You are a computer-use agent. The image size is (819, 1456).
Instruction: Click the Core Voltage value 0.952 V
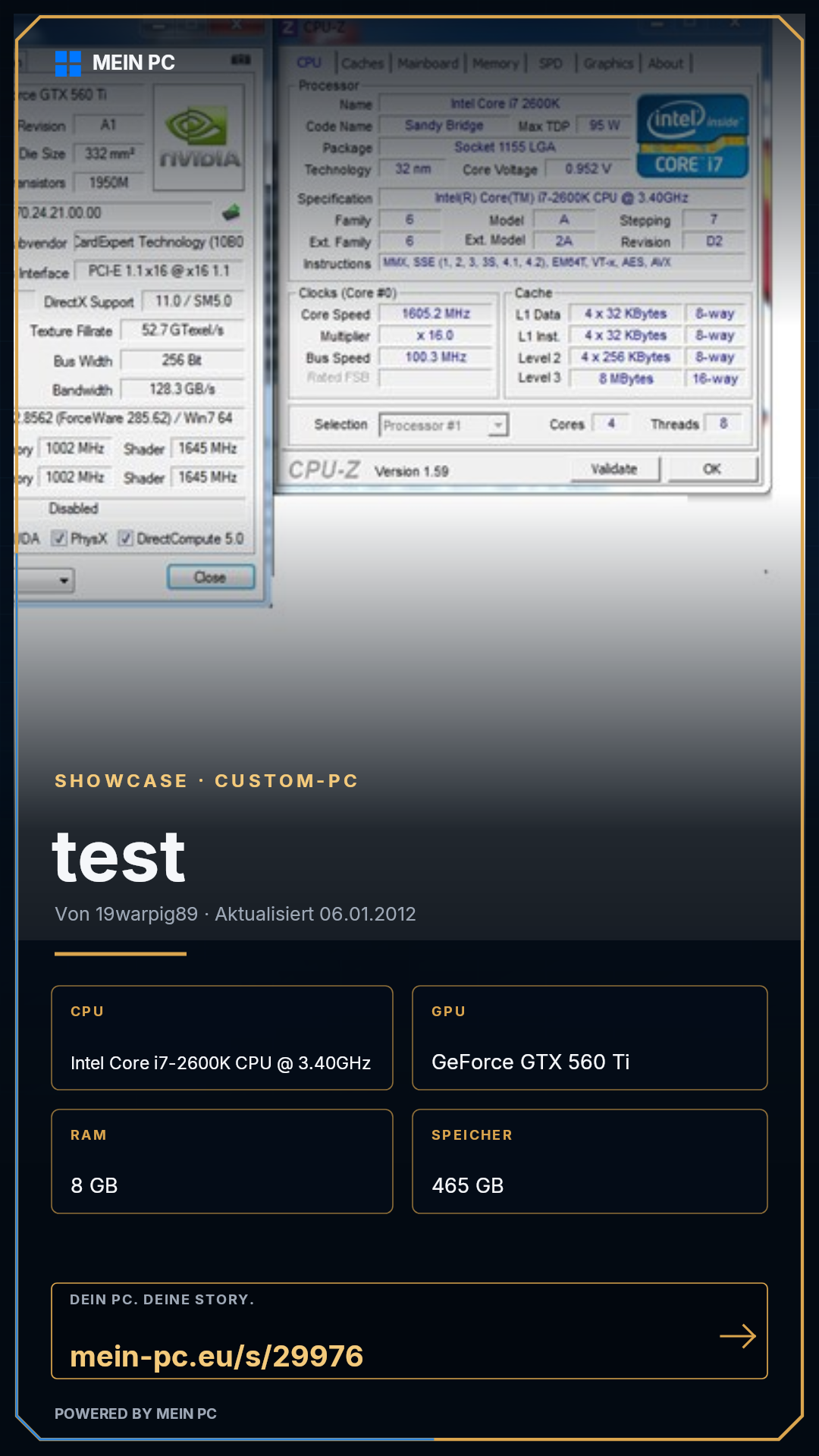tap(588, 169)
